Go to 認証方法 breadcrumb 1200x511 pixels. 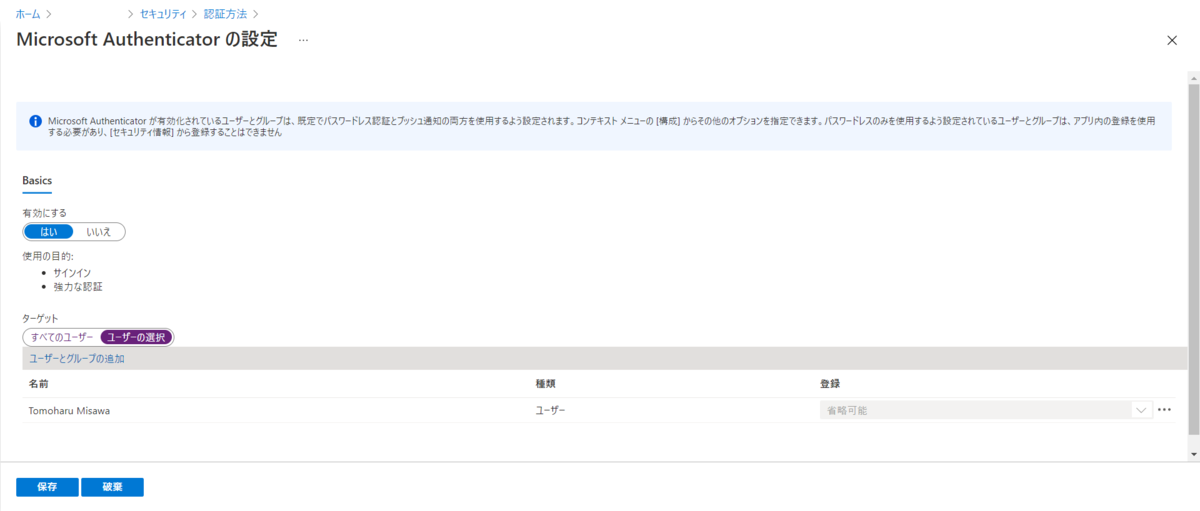pos(225,14)
